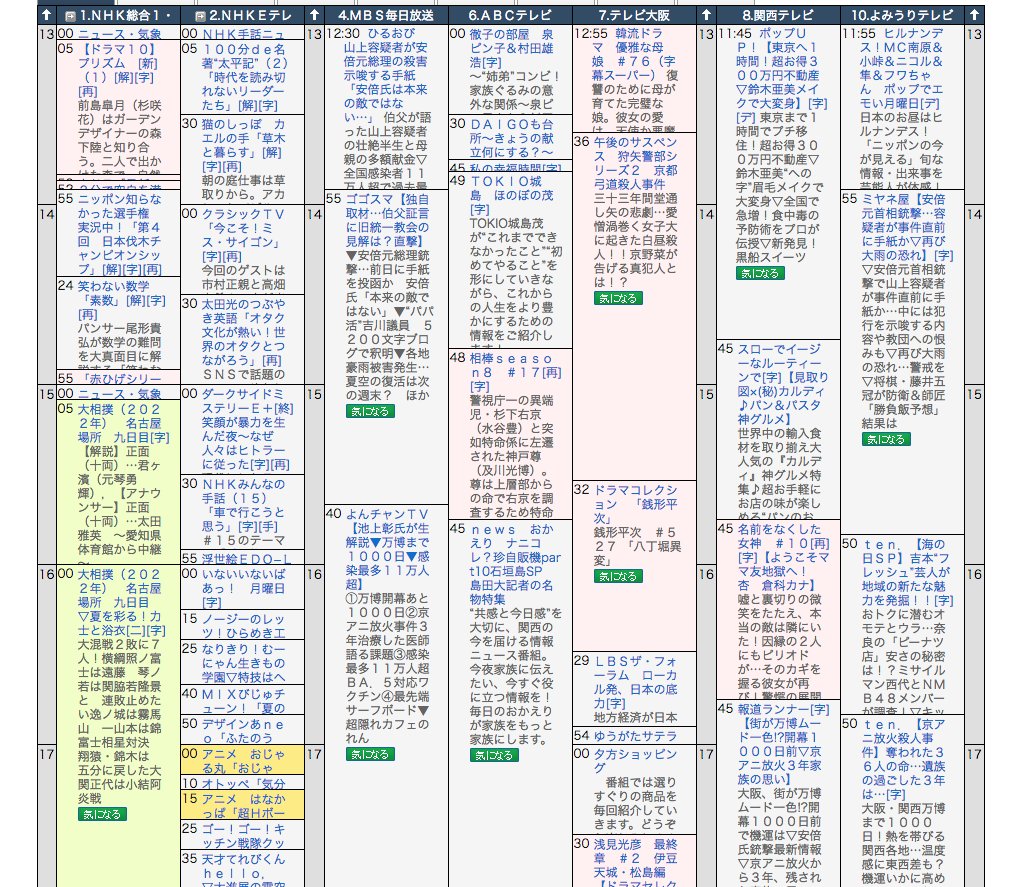Open the 7.テレビ大阪 channel header
Viewport: 1020px width, 887px height.
pyautogui.click(x=634, y=15)
